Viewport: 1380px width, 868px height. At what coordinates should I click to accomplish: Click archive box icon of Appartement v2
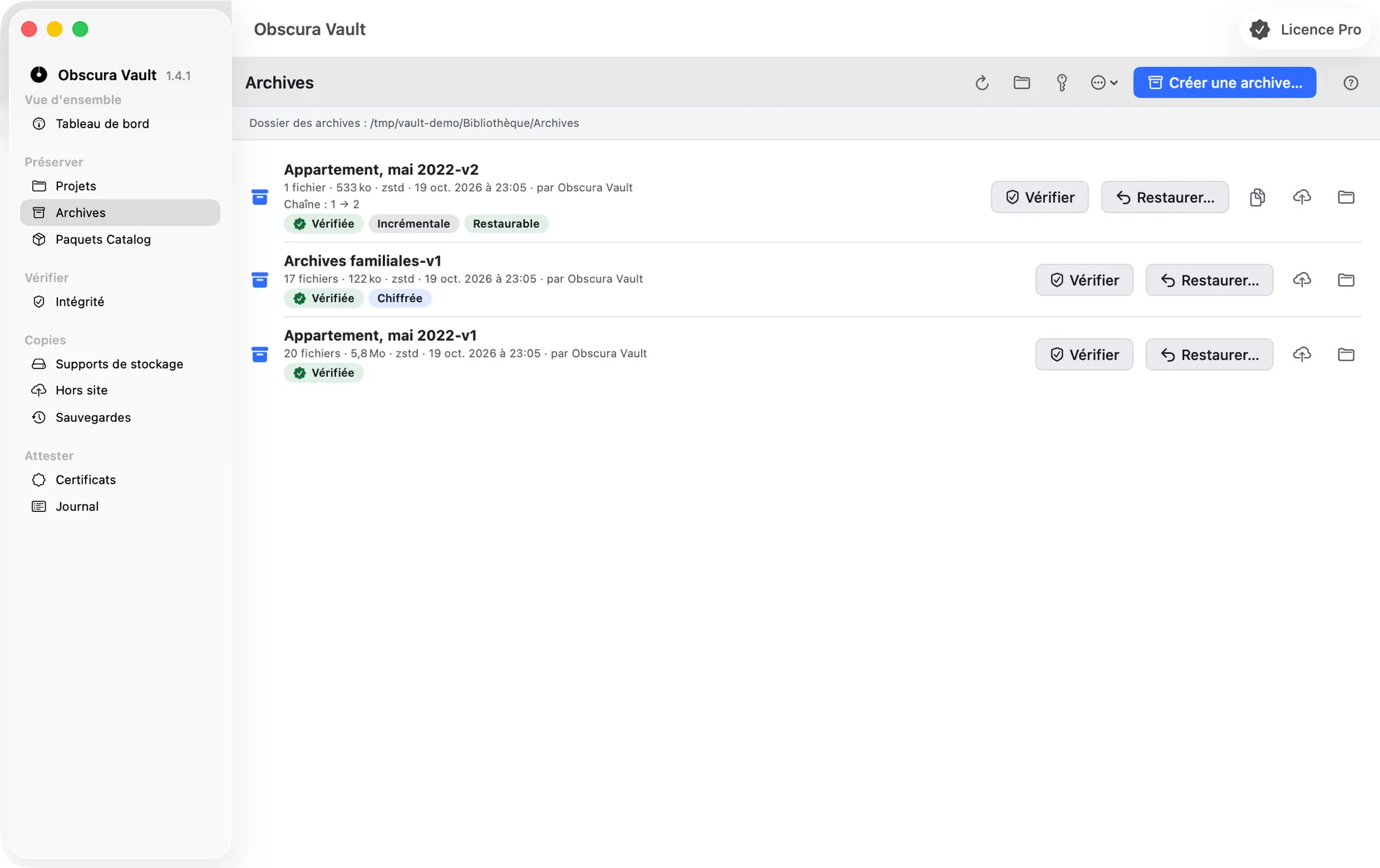(x=259, y=197)
